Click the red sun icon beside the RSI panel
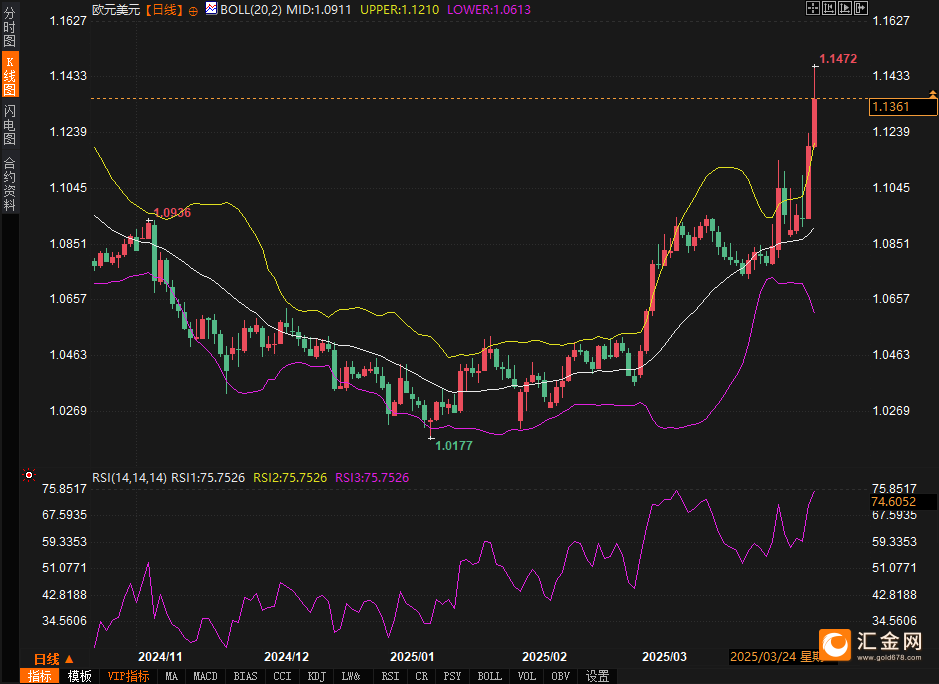 click(29, 476)
